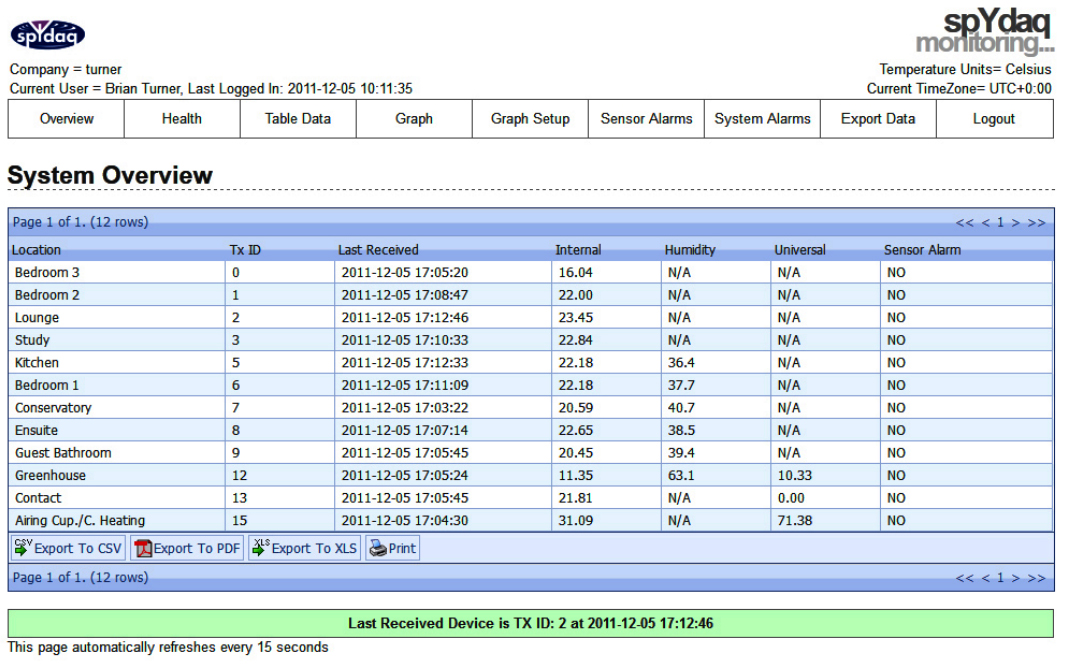Open System Alarms in navigation
This screenshot has height=667, width=1068.
pyautogui.click(x=762, y=119)
